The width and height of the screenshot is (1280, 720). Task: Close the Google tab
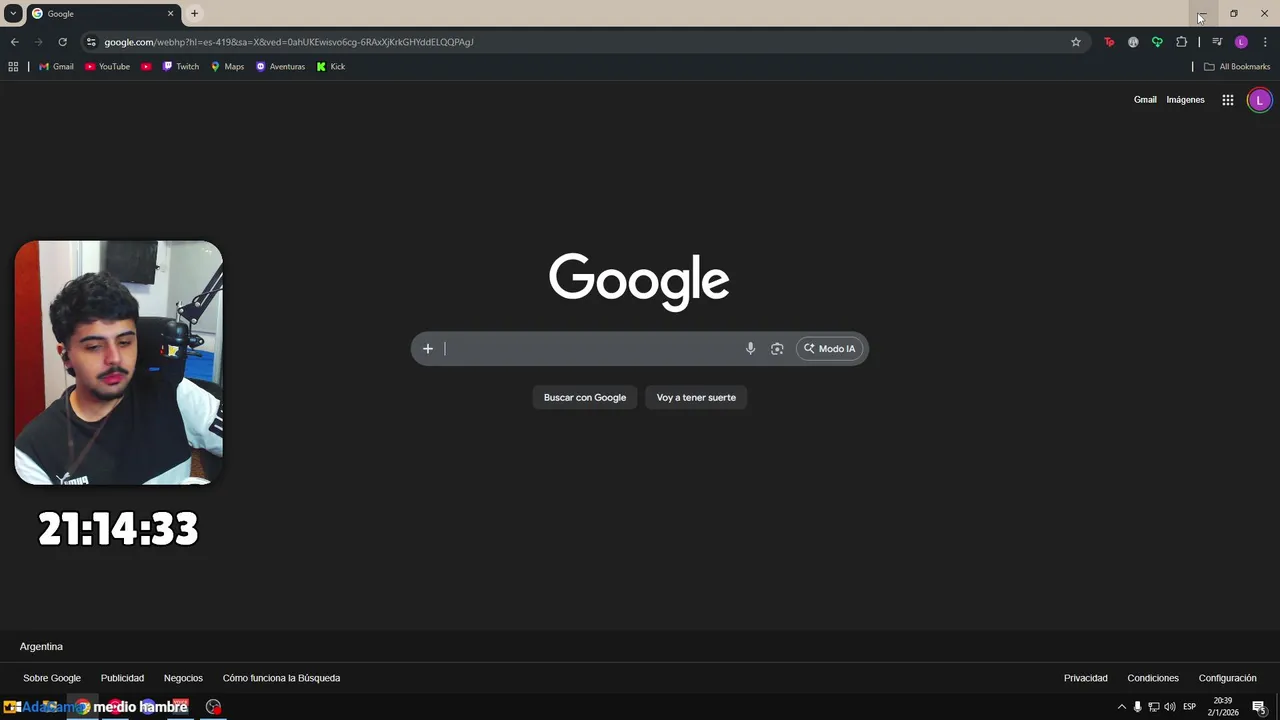(170, 14)
